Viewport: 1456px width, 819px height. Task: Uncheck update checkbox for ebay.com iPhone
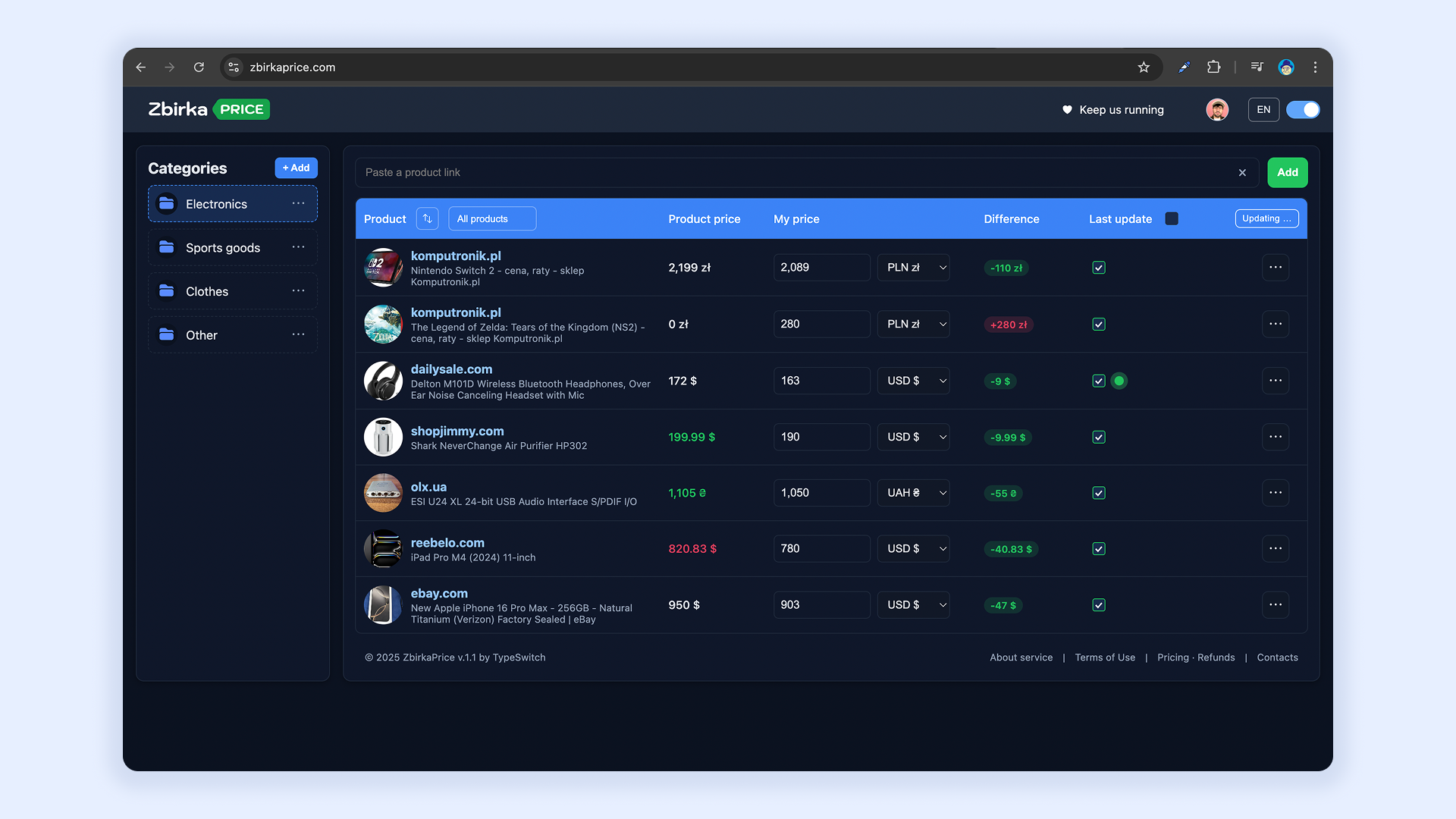click(x=1099, y=605)
